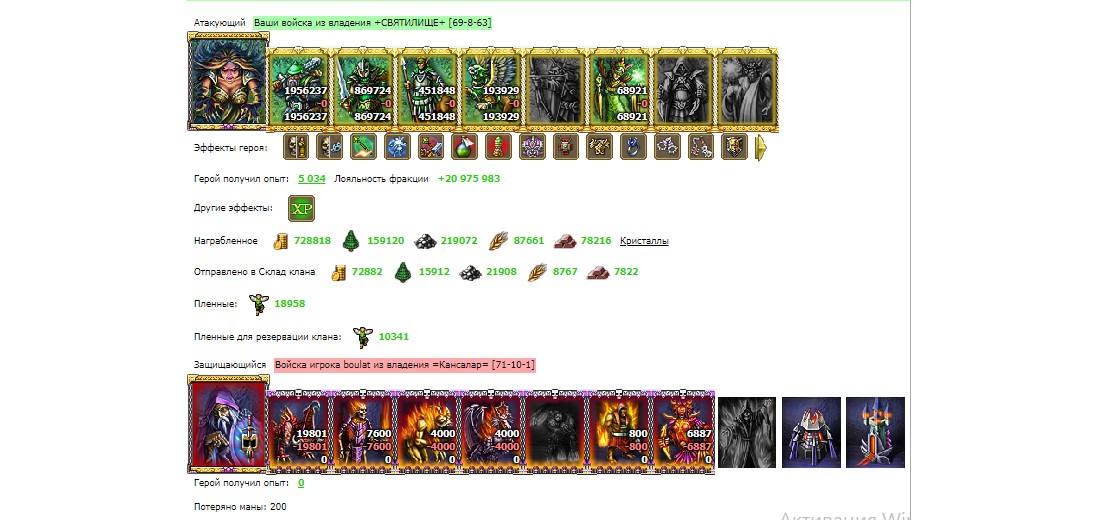Click the skull and key effect icon

point(329,147)
